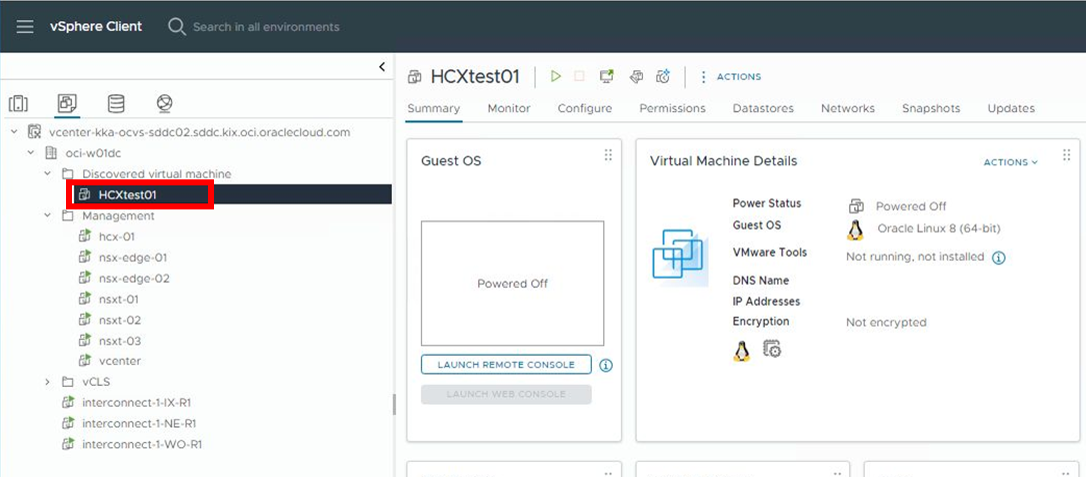Click the launch console monitor icon
This screenshot has width=1086, height=477.
click(606, 76)
